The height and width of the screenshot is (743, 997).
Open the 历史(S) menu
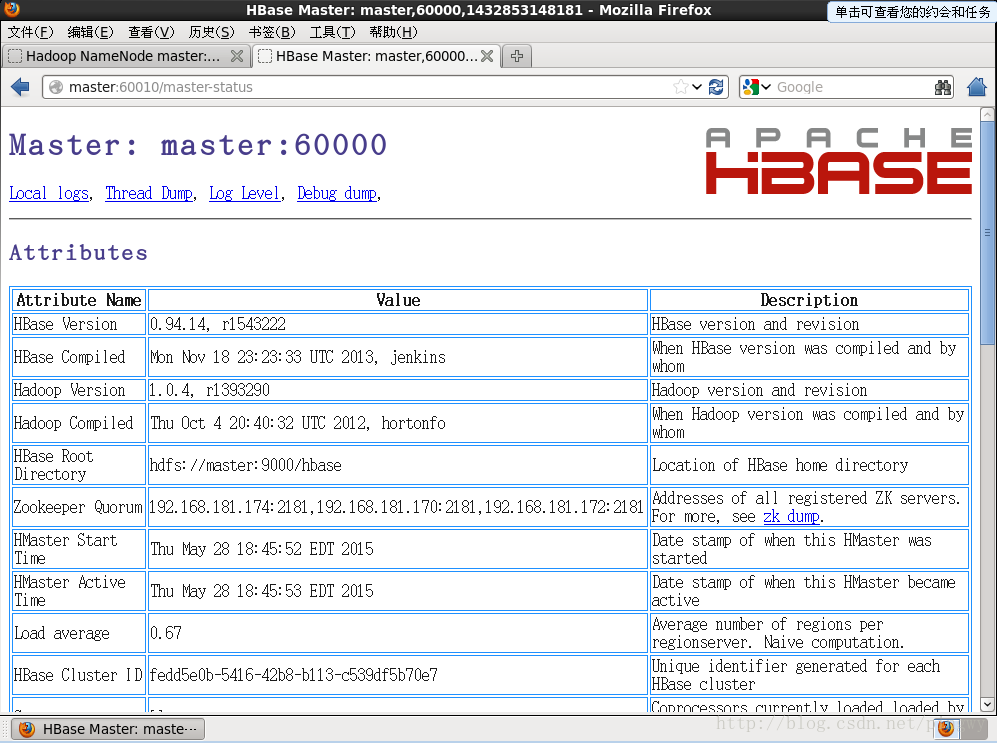click(211, 32)
